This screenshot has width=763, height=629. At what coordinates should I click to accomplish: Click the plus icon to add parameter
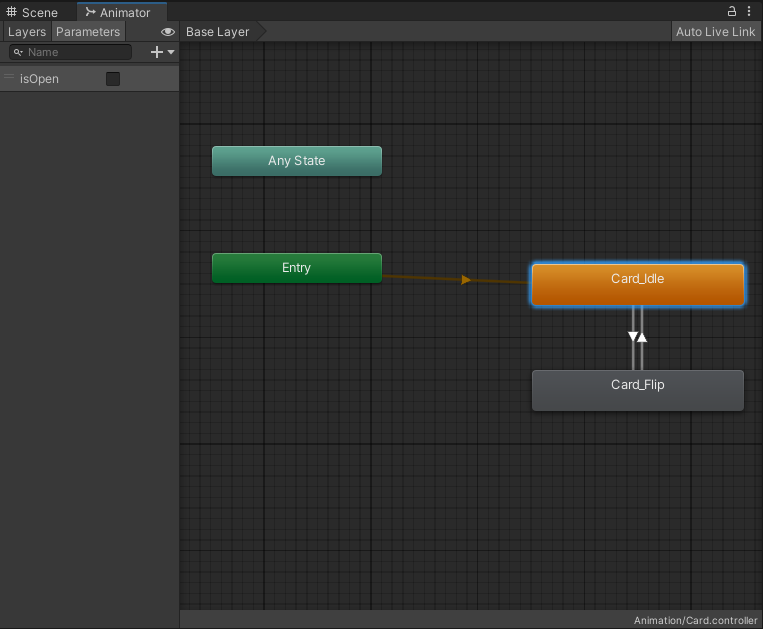click(x=157, y=52)
